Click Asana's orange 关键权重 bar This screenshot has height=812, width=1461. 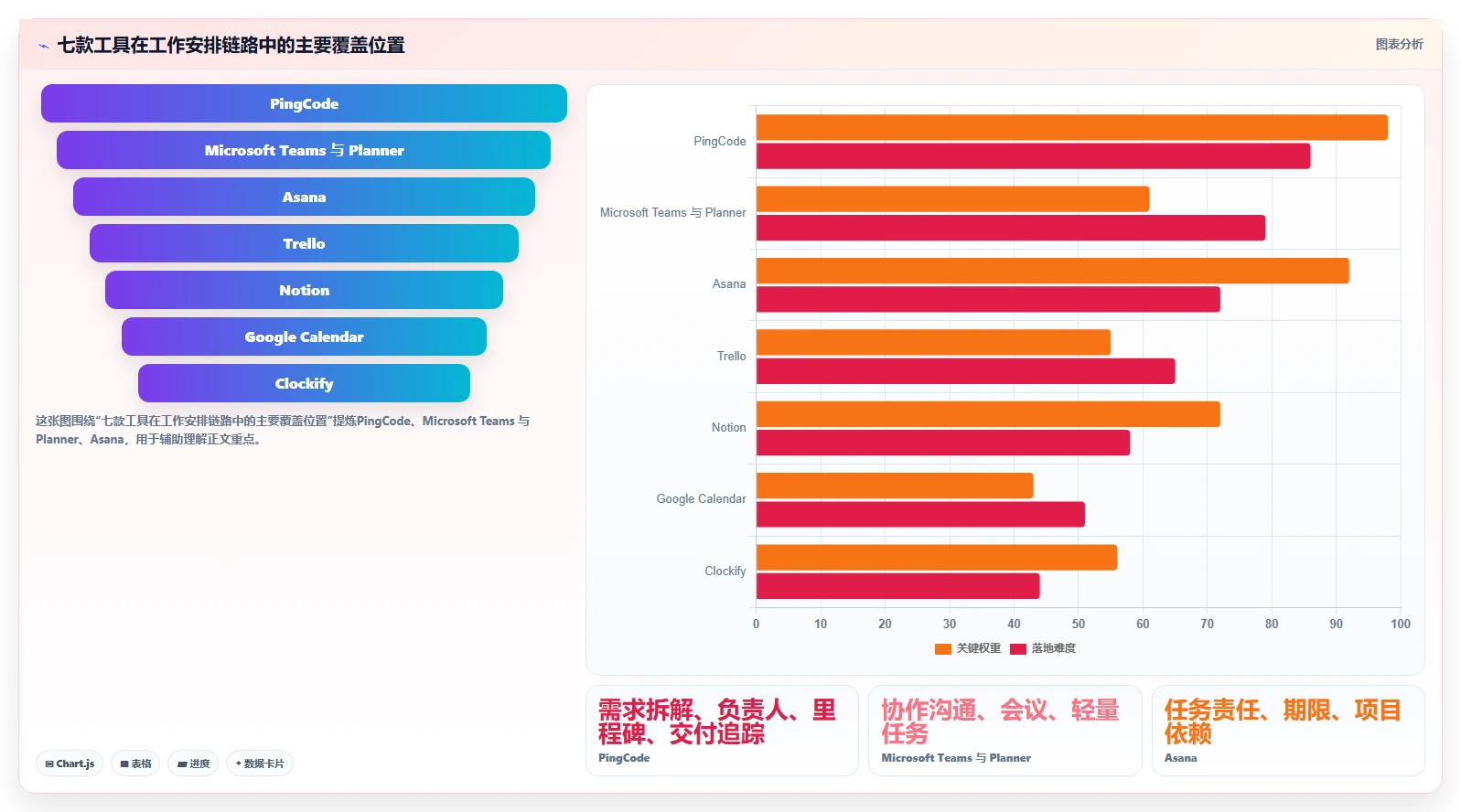pos(1052,271)
